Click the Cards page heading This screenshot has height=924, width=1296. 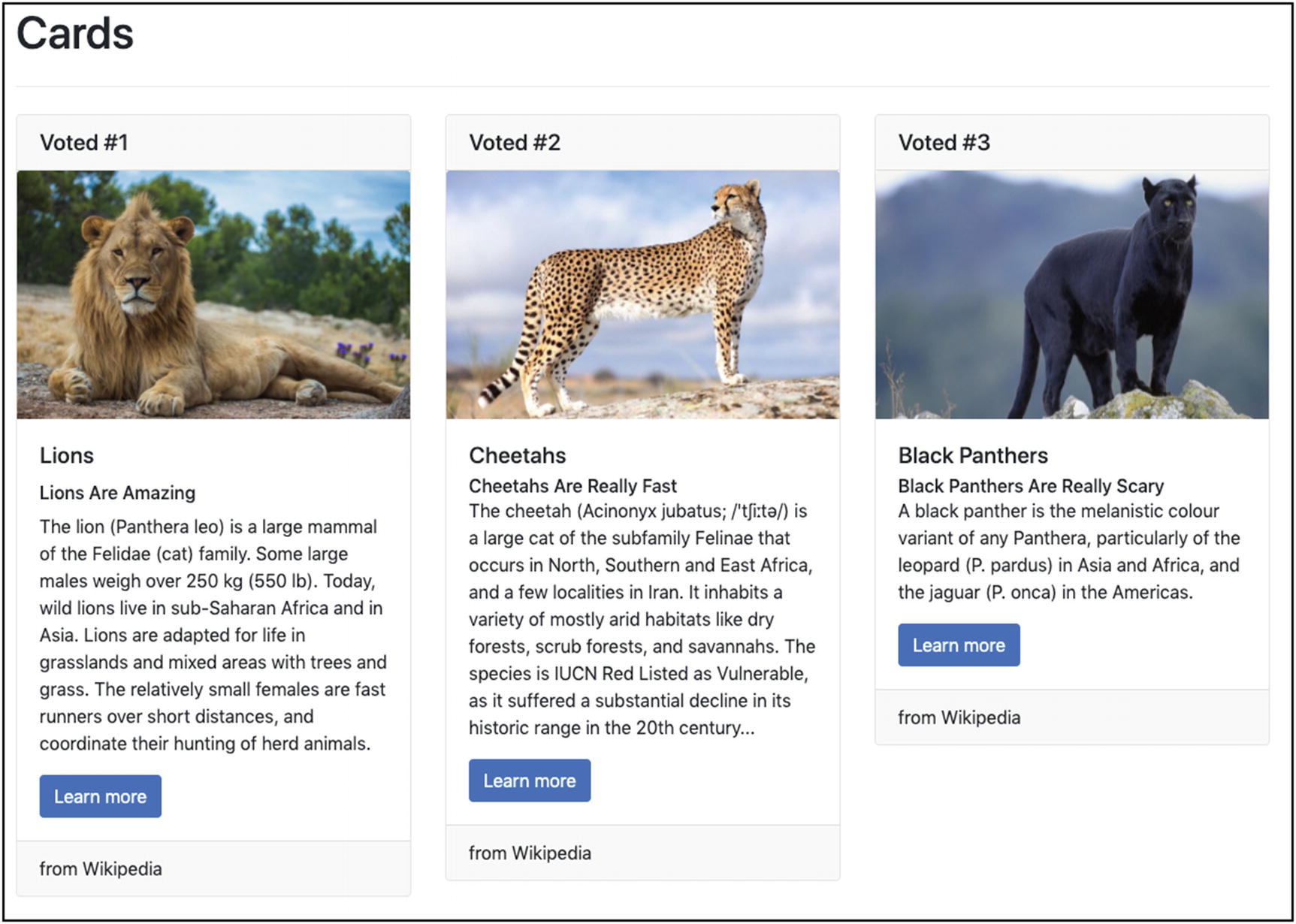75,34
